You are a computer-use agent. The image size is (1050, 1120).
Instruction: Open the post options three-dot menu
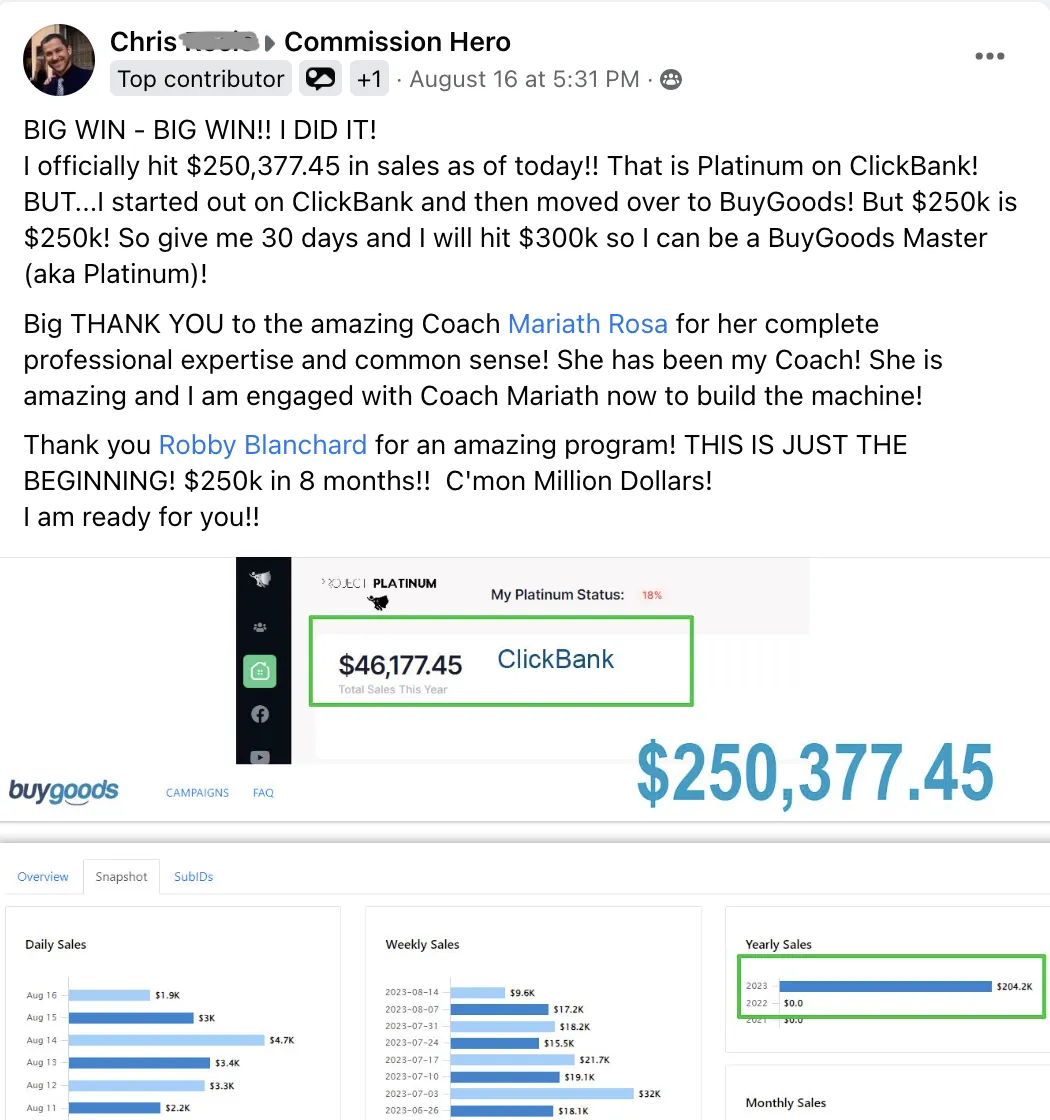(x=989, y=56)
